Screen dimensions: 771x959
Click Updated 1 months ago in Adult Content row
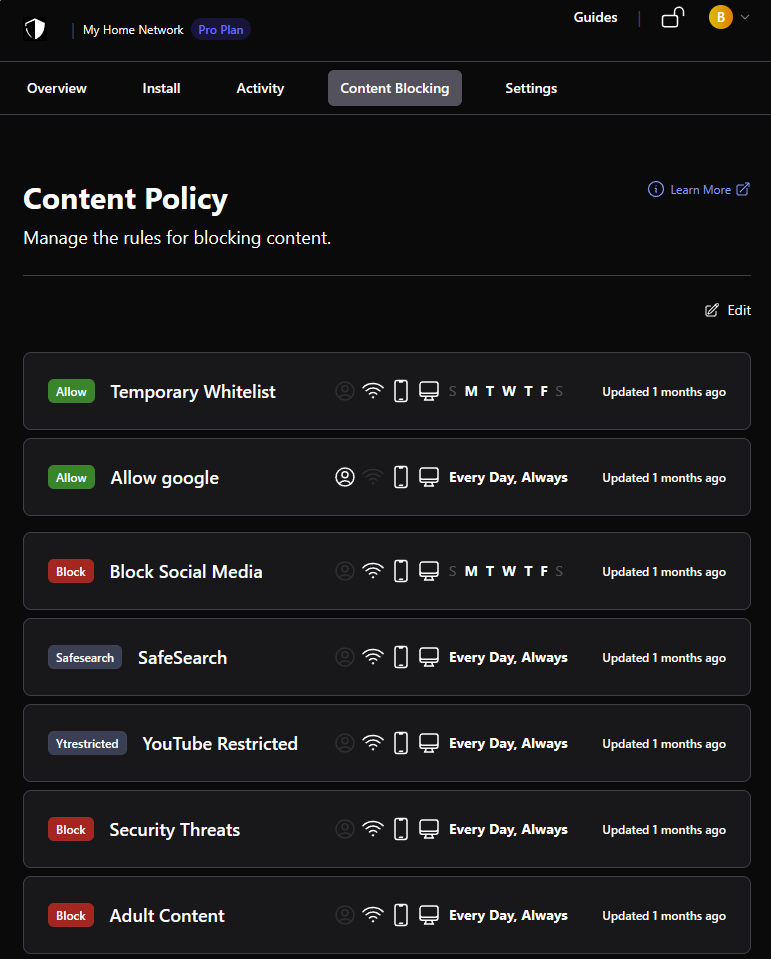tap(664, 916)
